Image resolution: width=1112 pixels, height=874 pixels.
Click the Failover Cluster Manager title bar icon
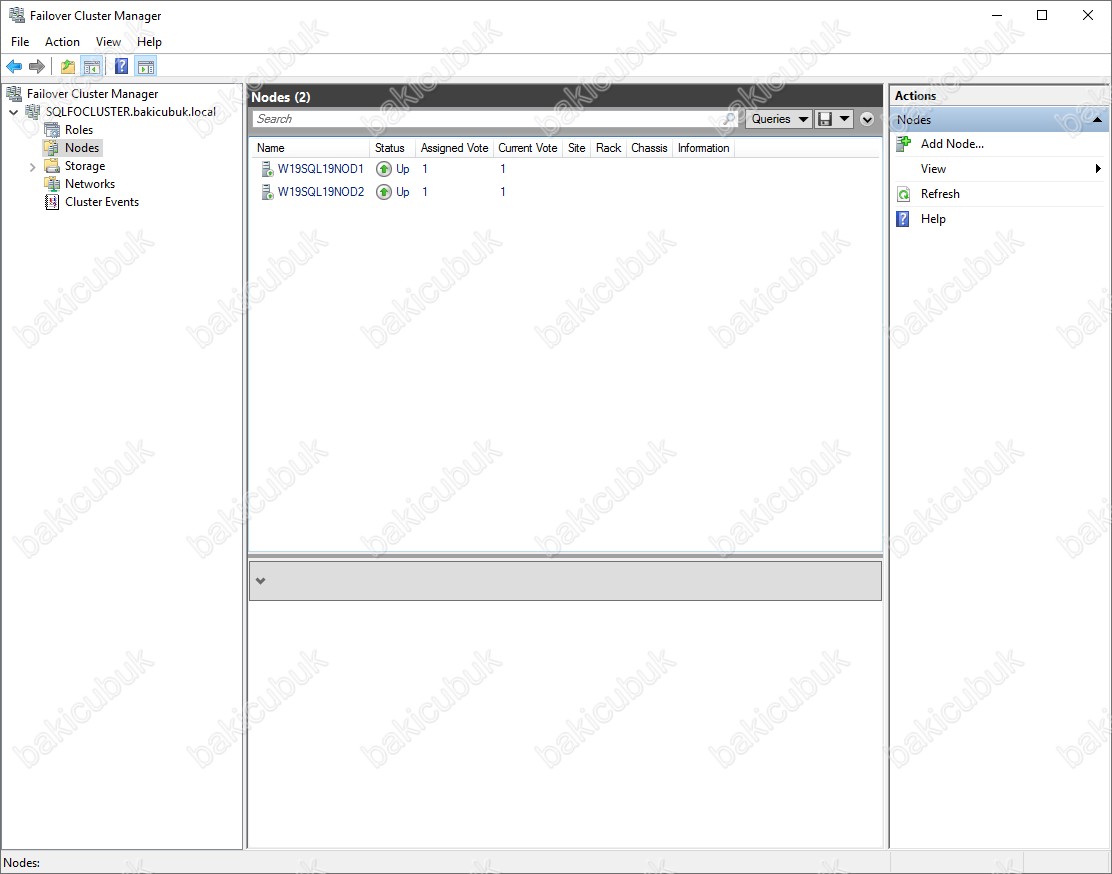[16, 15]
